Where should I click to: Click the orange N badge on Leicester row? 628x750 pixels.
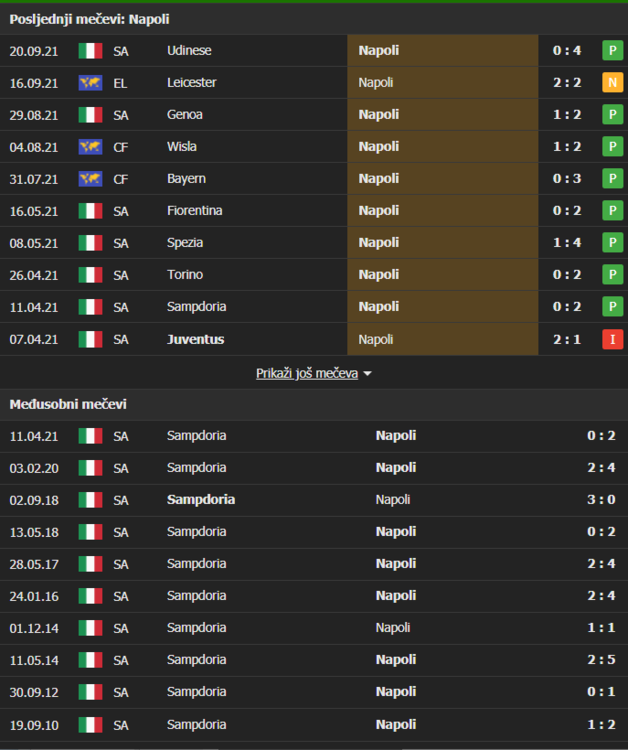pyautogui.click(x=612, y=83)
